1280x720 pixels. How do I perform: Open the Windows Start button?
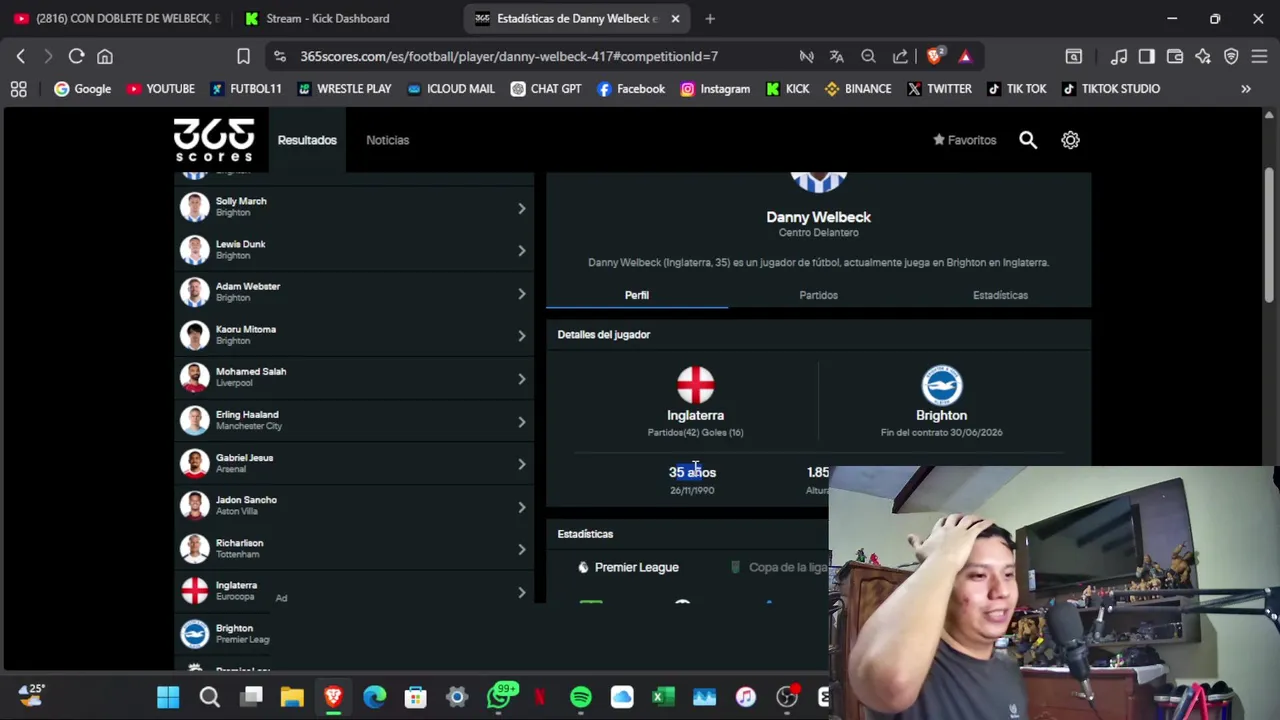(x=168, y=697)
